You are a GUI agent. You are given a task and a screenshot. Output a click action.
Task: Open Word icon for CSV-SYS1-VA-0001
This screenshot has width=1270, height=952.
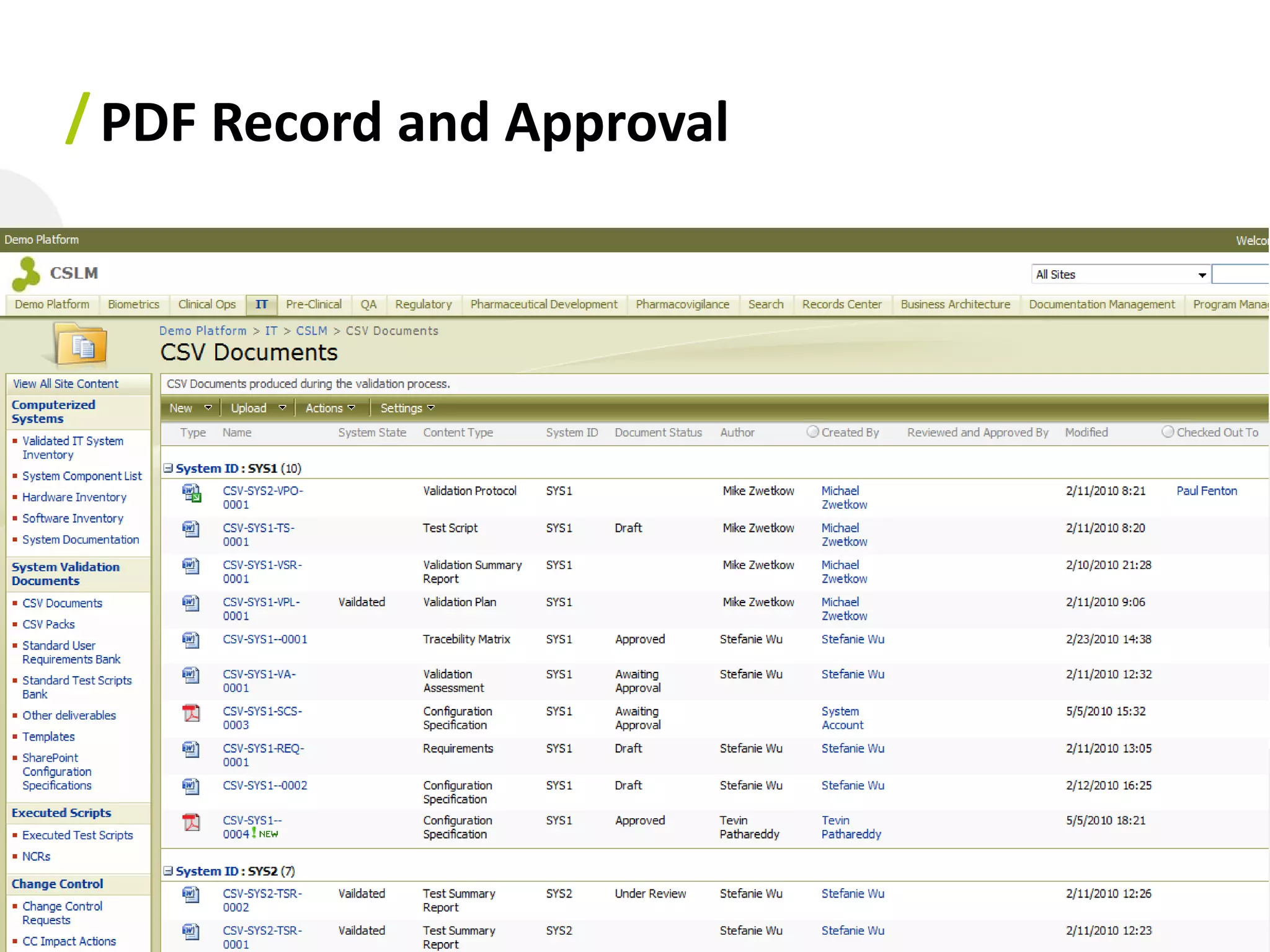pos(191,675)
